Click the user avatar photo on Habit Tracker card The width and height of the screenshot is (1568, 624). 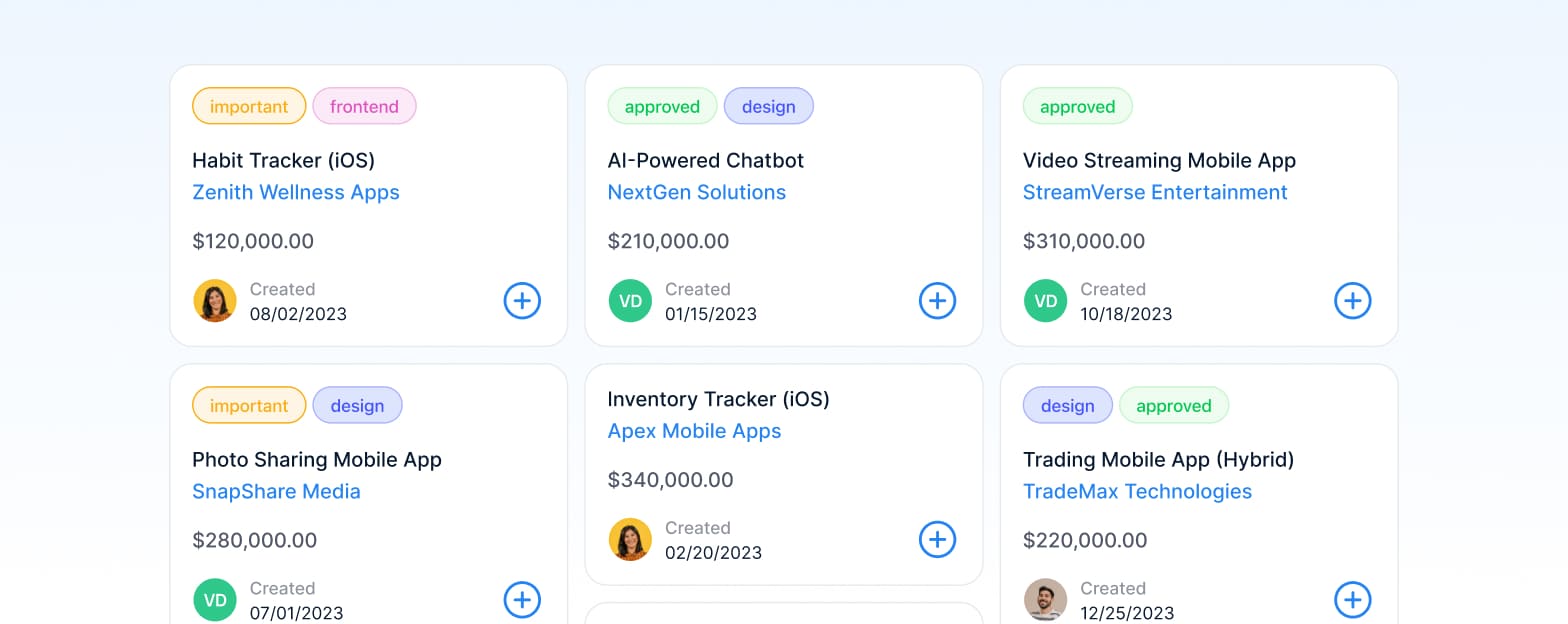tap(215, 301)
